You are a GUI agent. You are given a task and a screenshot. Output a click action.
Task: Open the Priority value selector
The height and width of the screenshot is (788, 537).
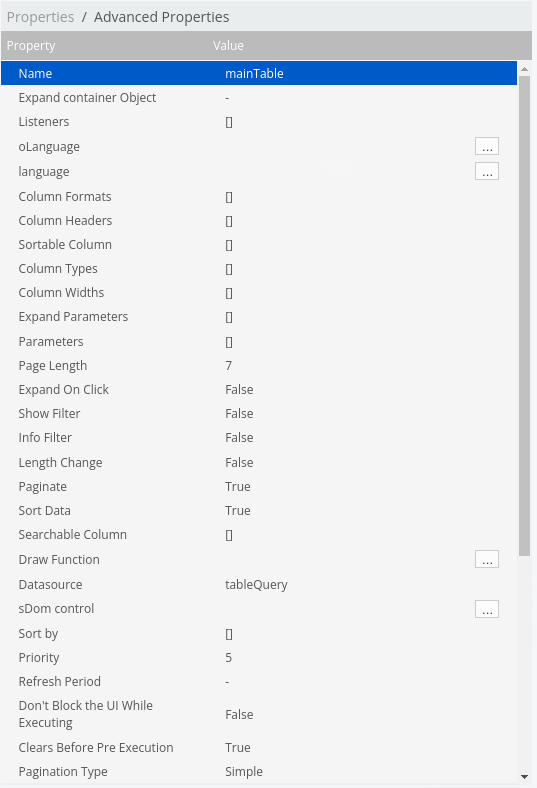229,657
